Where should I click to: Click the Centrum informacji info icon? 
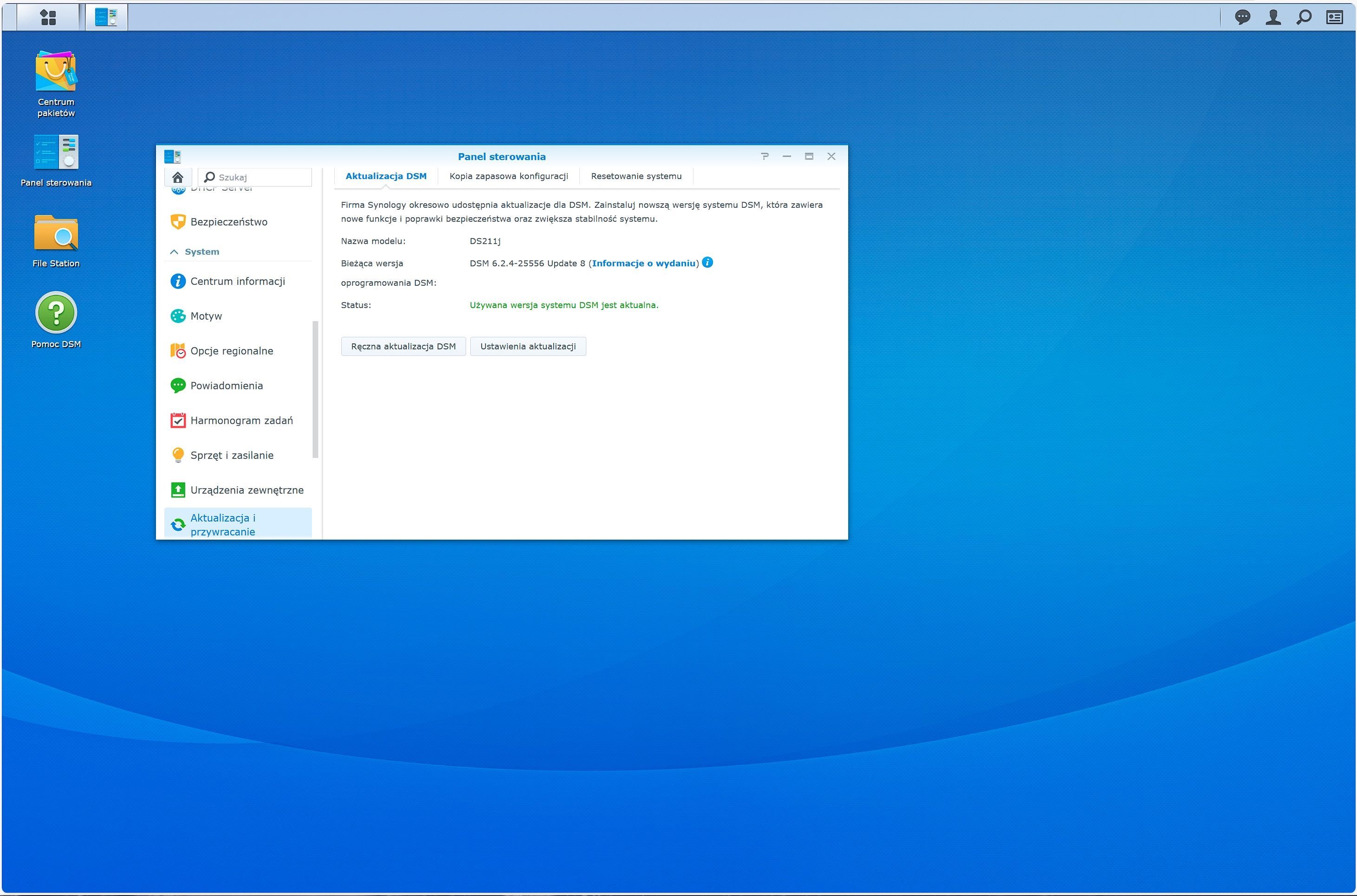[x=178, y=281]
